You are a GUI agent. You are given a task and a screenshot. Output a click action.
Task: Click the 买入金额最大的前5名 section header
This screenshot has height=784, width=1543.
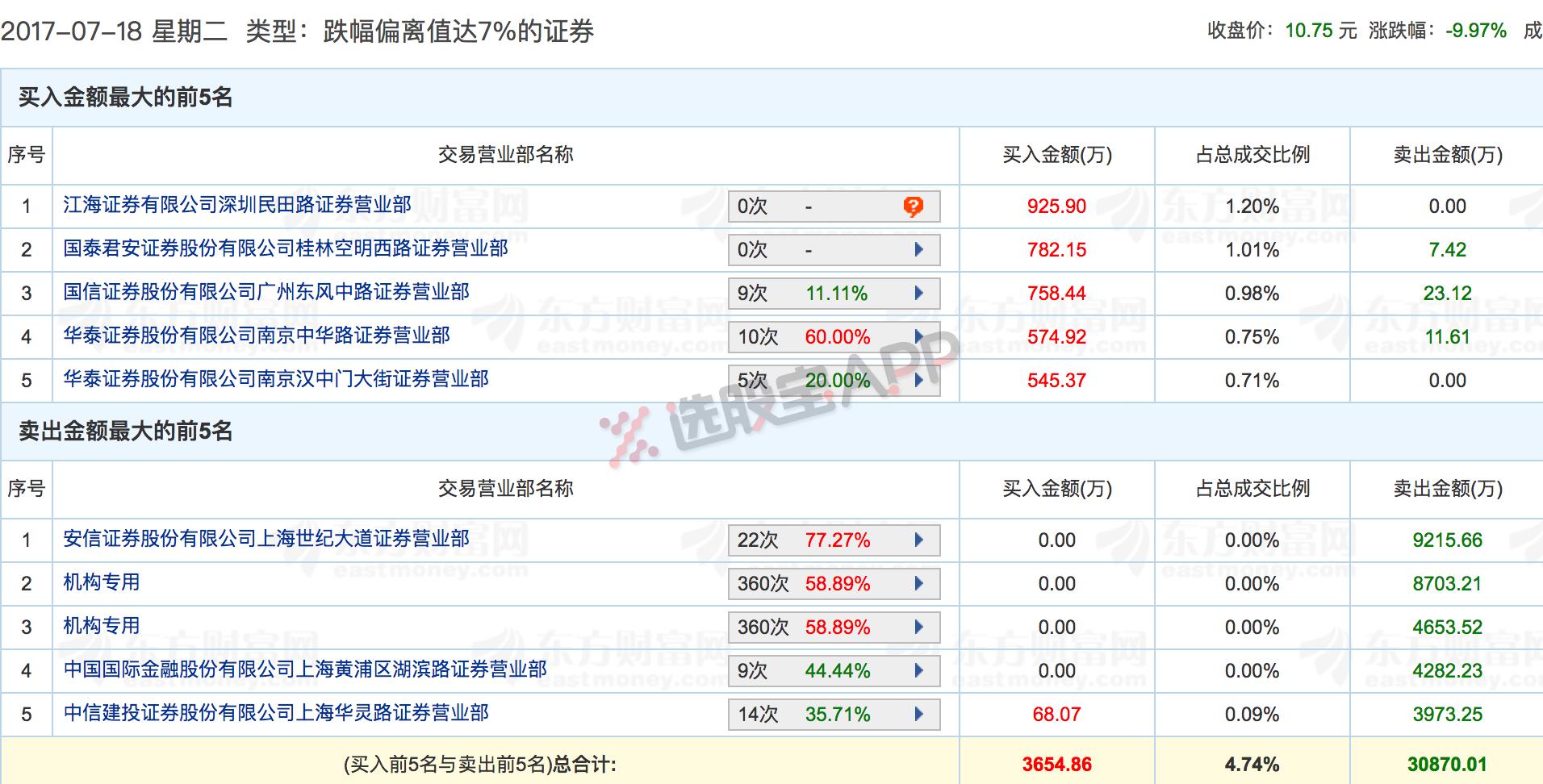(x=126, y=98)
